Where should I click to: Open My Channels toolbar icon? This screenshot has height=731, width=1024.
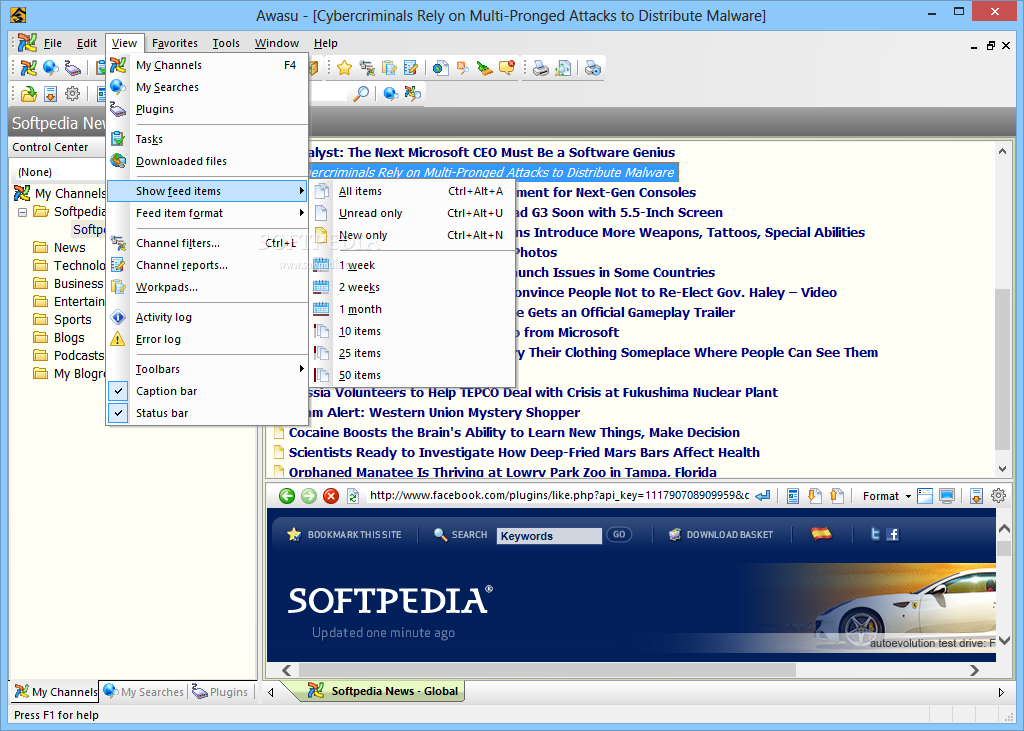pos(29,67)
